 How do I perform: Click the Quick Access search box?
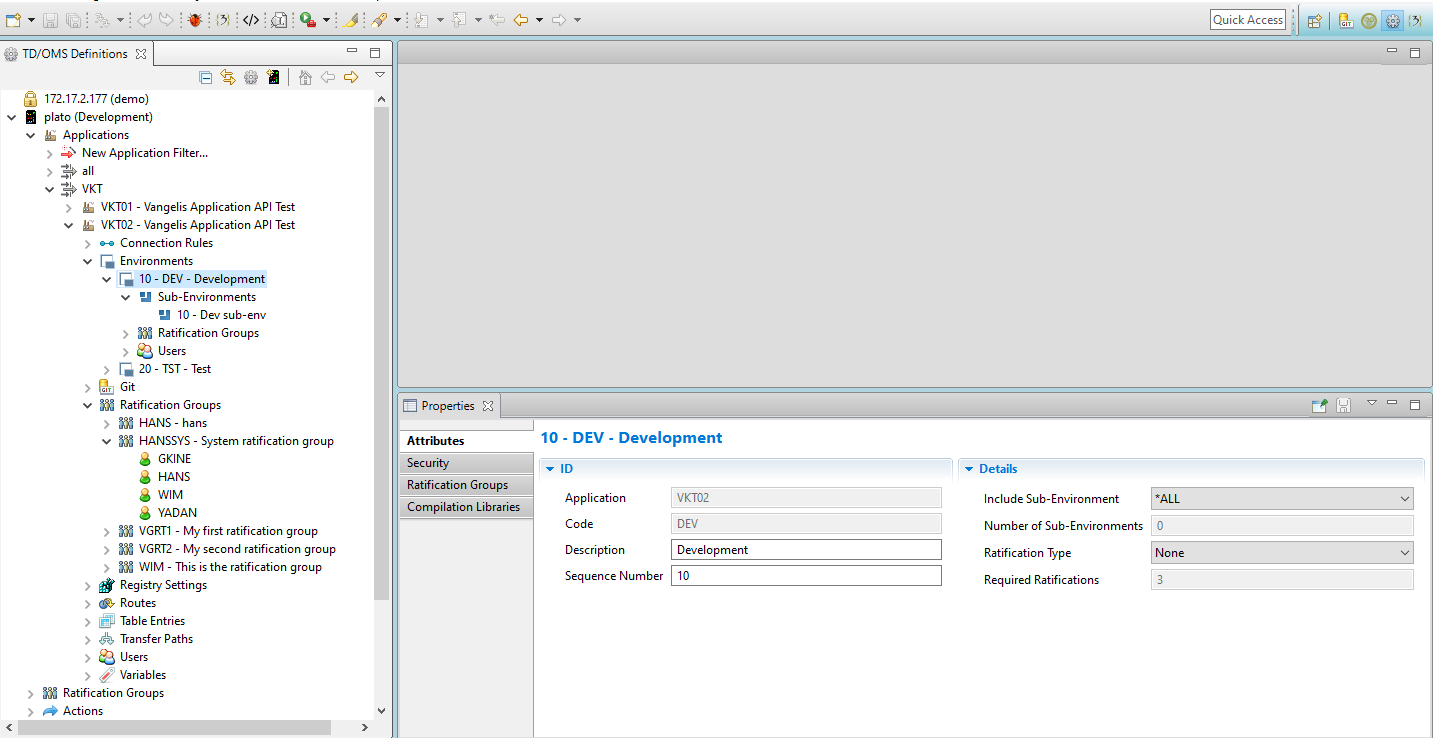coord(1247,20)
